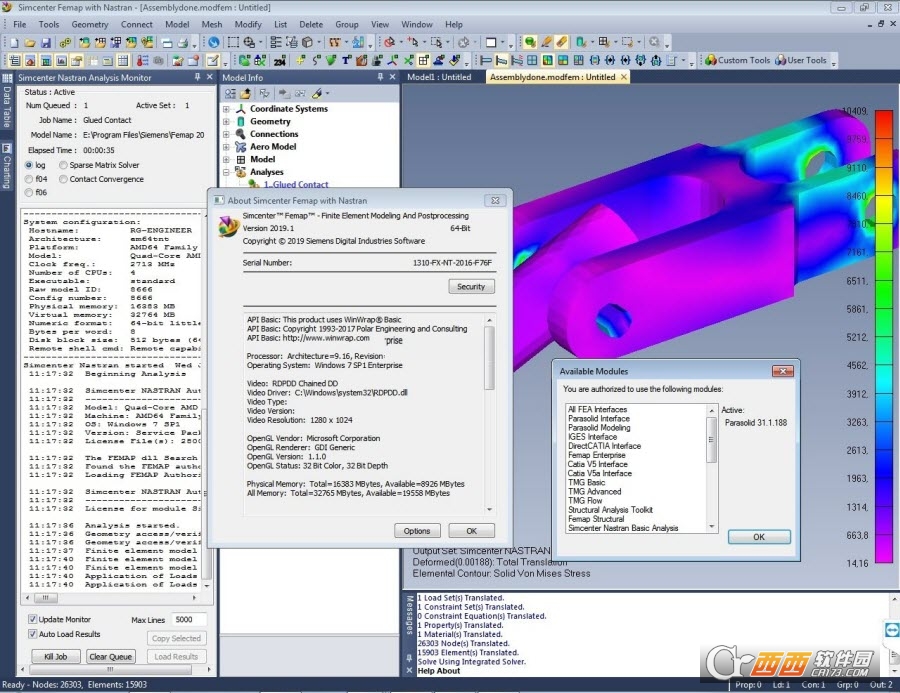Click the Max Lines input field
900x693 pixels.
[190, 620]
